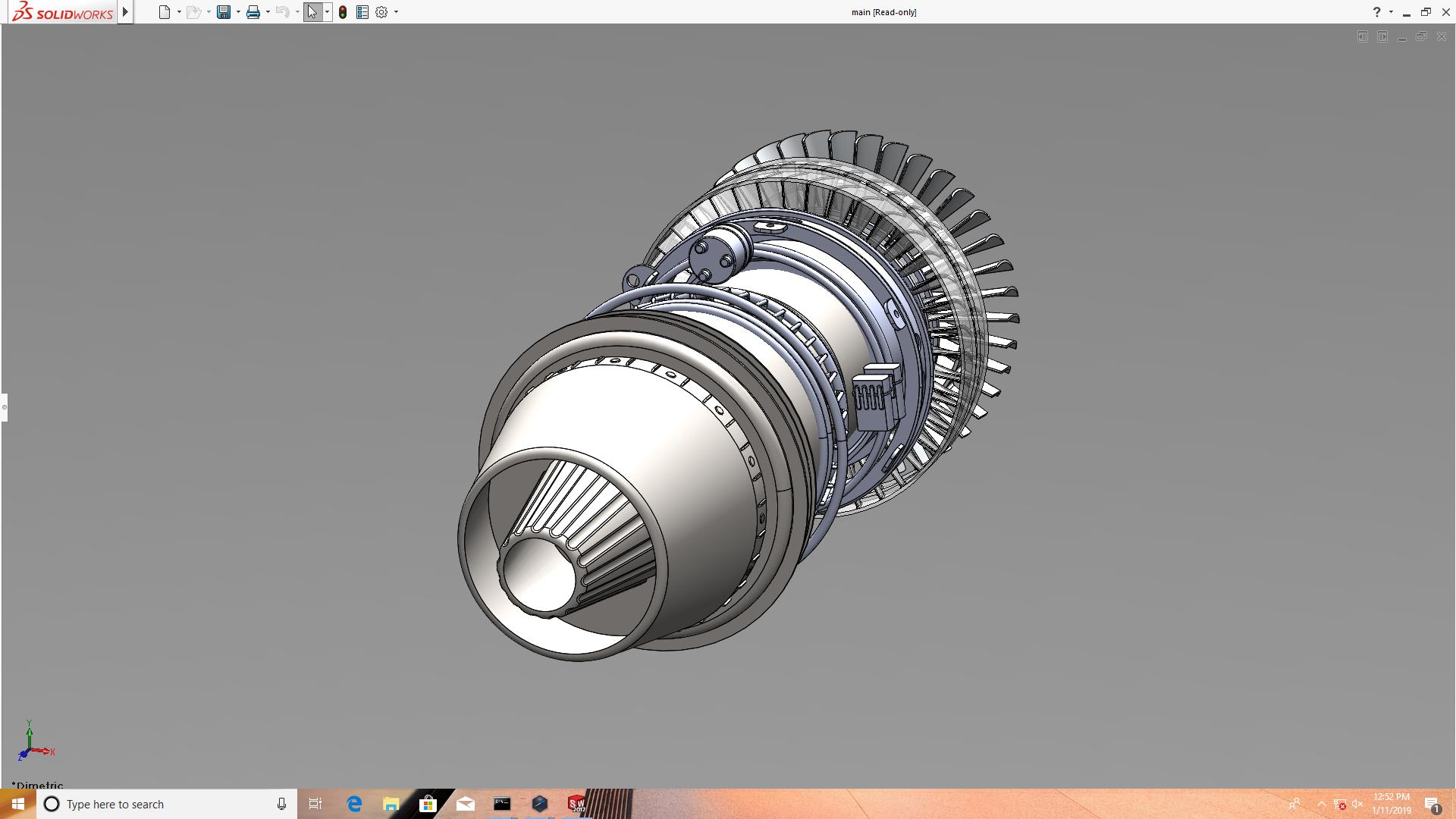Open the Options gear icon

tap(381, 12)
